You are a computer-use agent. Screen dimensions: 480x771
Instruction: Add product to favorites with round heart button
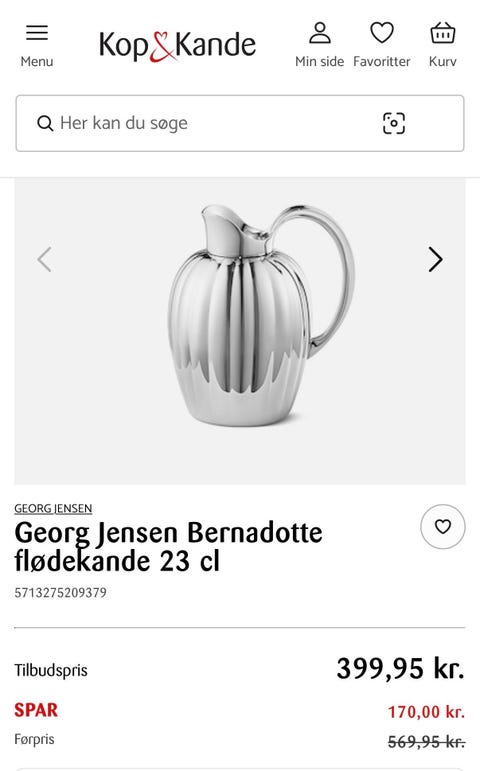(443, 527)
